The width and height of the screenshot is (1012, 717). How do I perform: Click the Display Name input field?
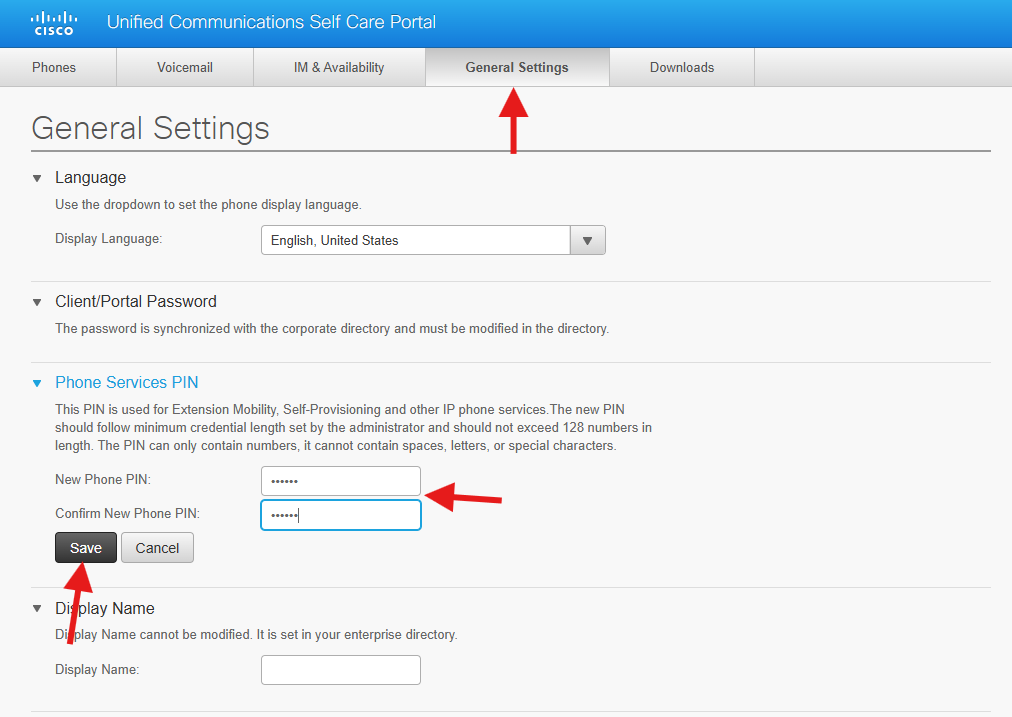point(341,670)
